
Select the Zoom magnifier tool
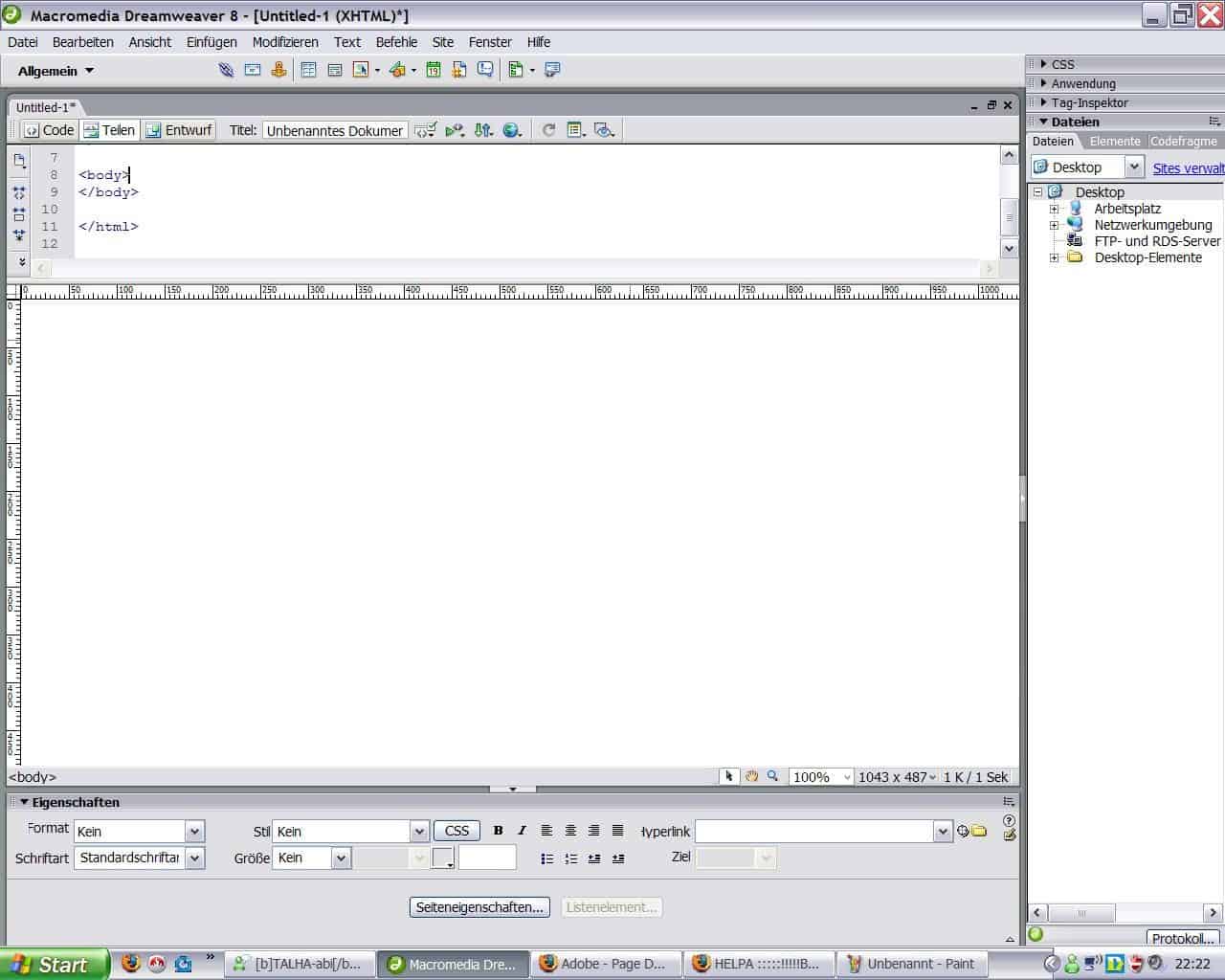772,776
